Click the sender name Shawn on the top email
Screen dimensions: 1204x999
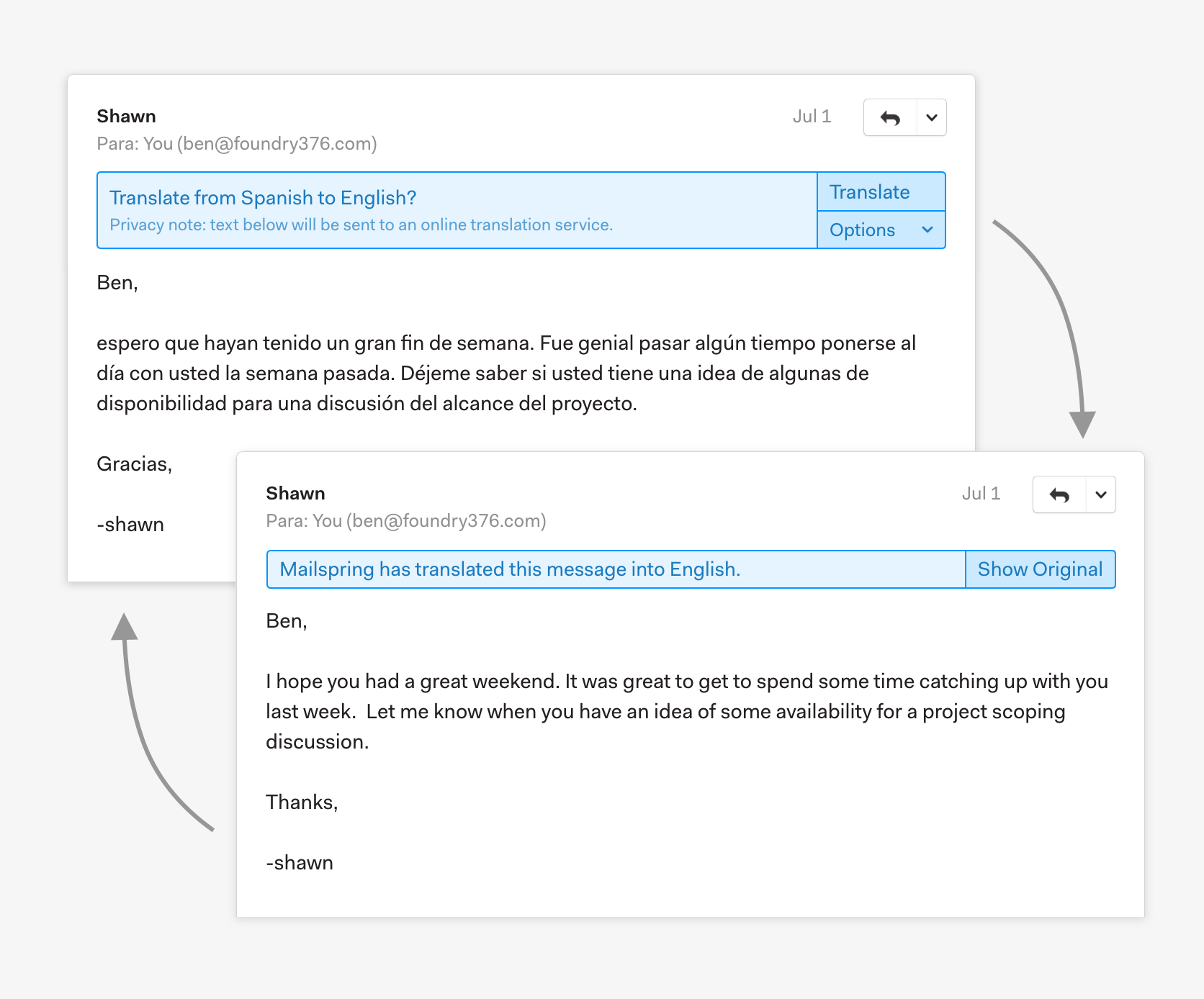[x=126, y=116]
